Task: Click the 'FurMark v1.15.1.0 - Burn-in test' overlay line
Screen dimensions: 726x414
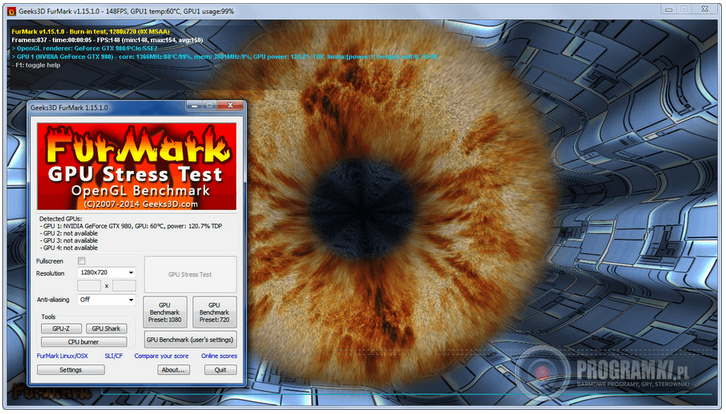Action: pos(91,31)
